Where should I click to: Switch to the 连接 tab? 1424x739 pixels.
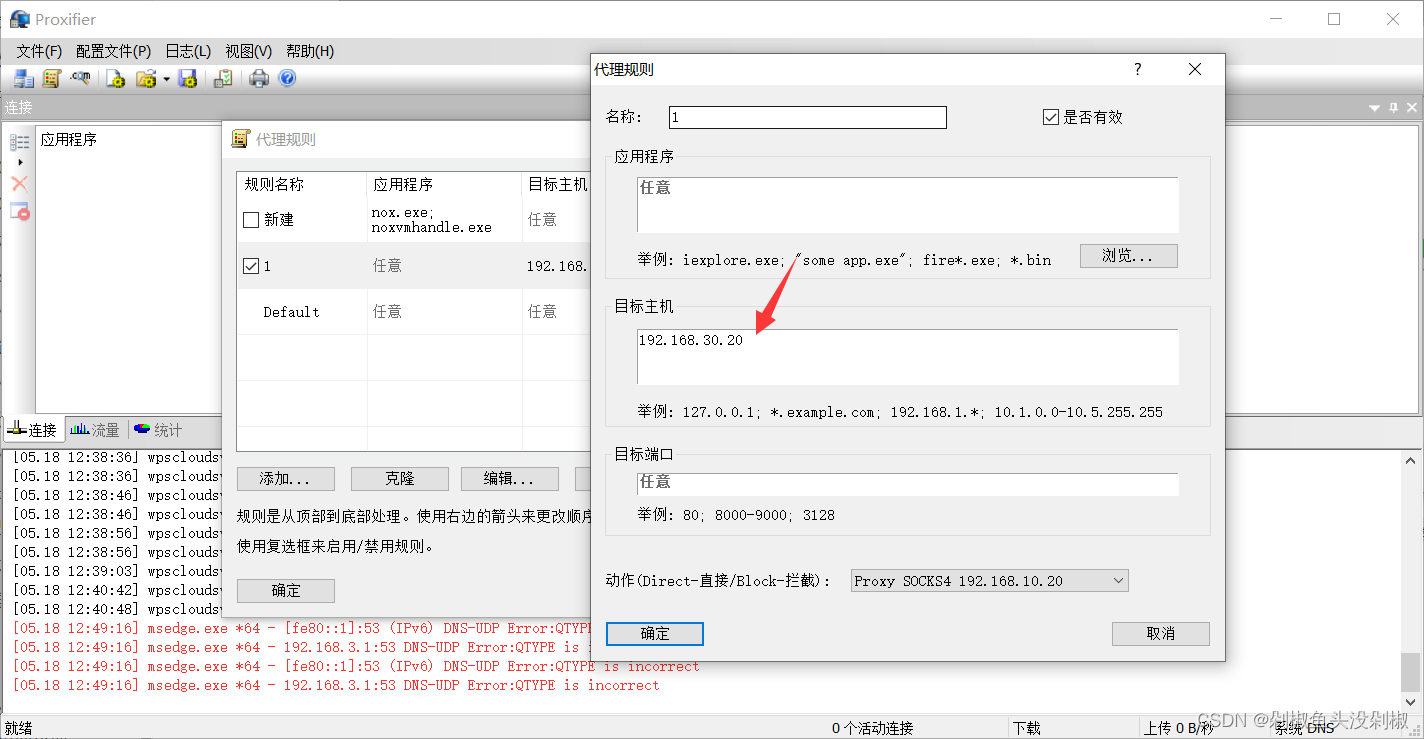33,430
